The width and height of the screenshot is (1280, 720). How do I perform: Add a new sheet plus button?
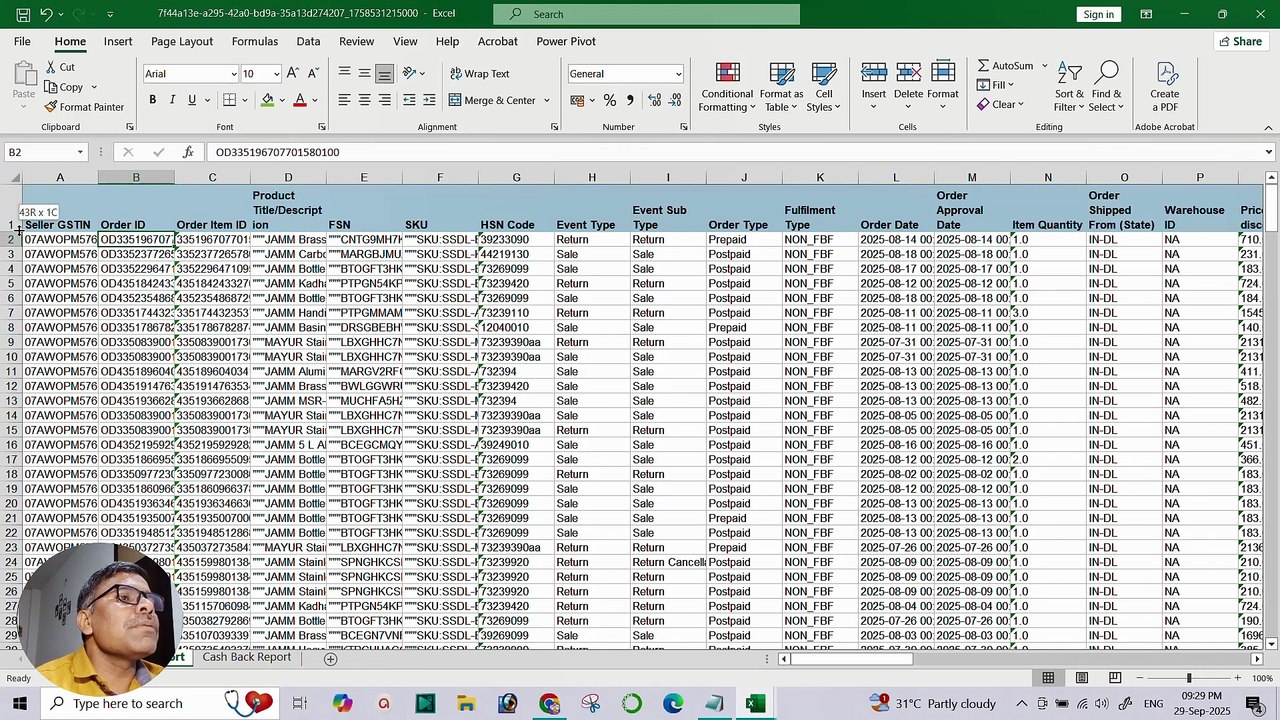(330, 658)
